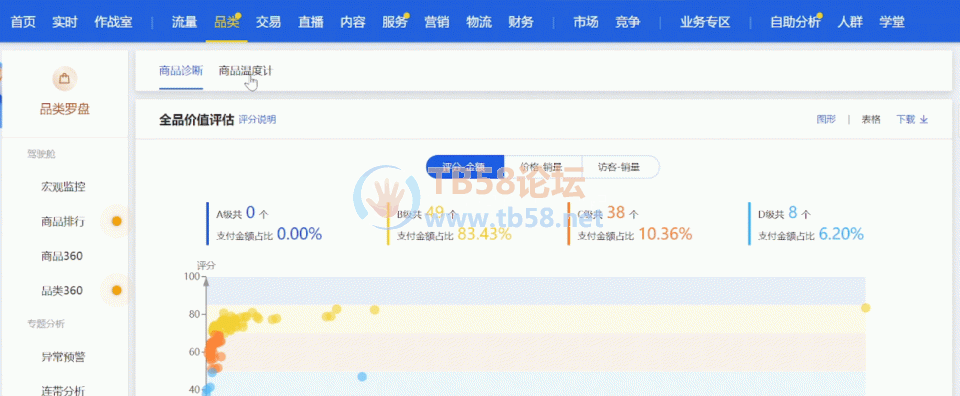This screenshot has width=960, height=396.
Task: Open the 竞争 navigation item
Action: click(628, 23)
